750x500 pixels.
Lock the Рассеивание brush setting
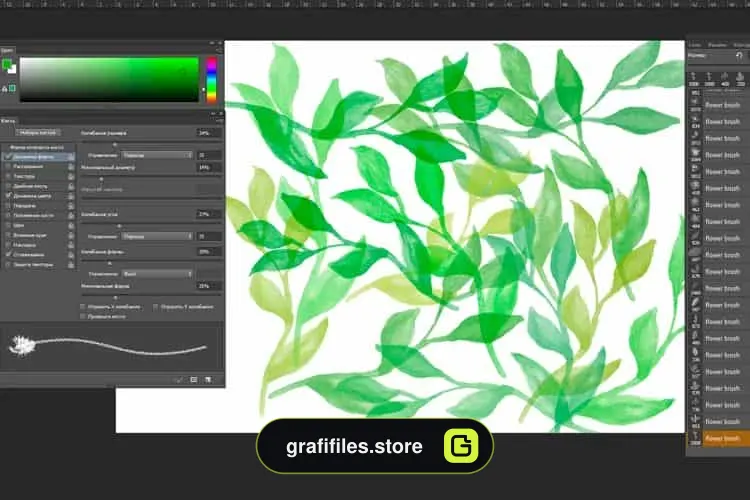pyautogui.click(x=71, y=167)
